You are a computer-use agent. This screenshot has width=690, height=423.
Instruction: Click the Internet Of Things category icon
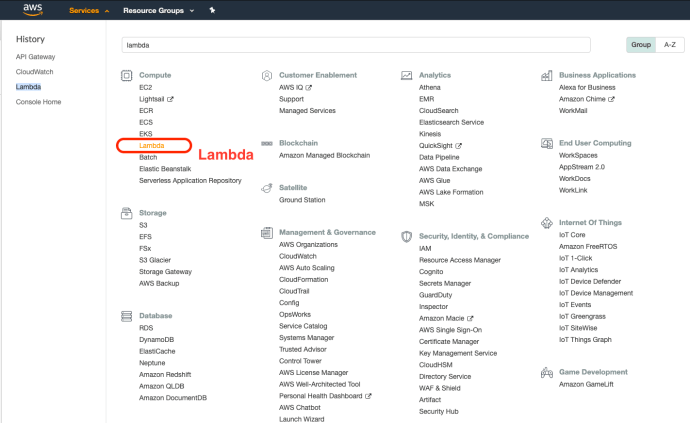[547, 222]
